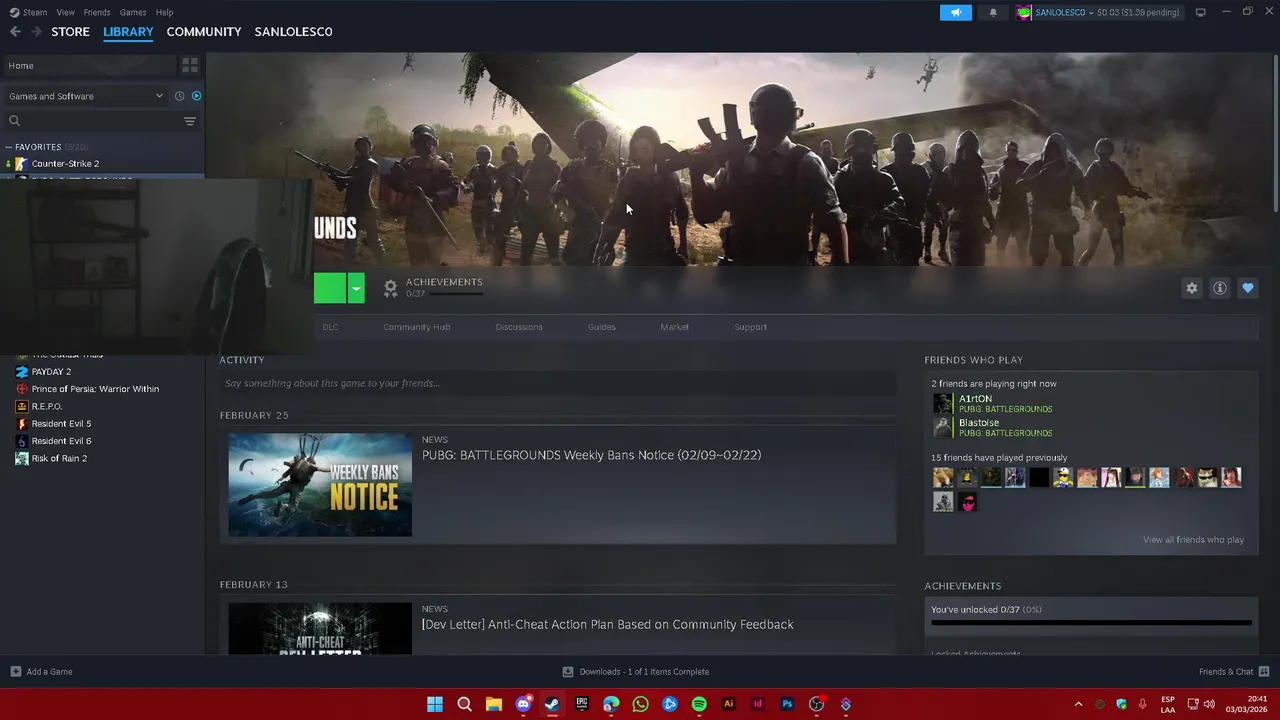The image size is (1280, 720).
Task: Open OBS Studio from the taskbar
Action: point(816,704)
